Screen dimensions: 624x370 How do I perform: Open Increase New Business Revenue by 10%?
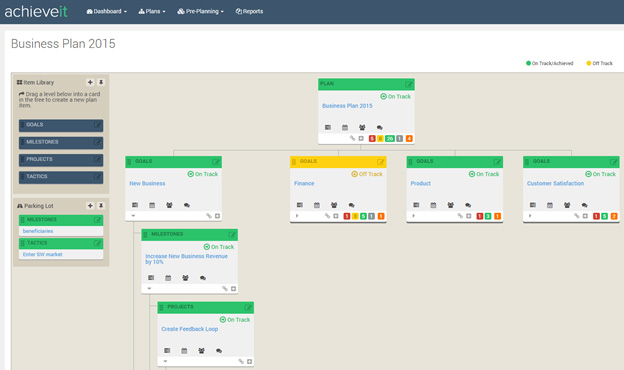(x=186, y=259)
